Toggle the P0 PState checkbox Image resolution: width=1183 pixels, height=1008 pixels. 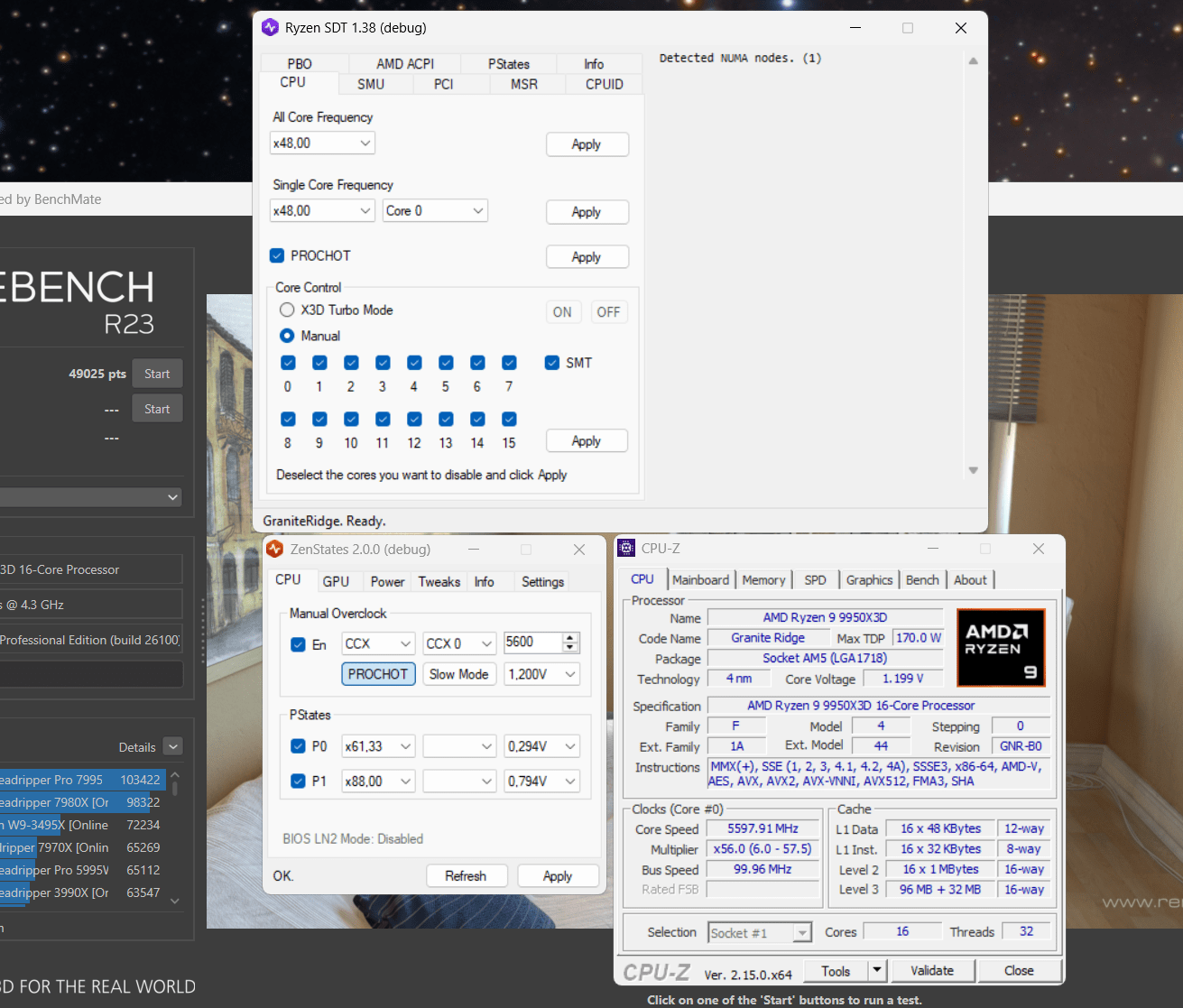point(298,746)
